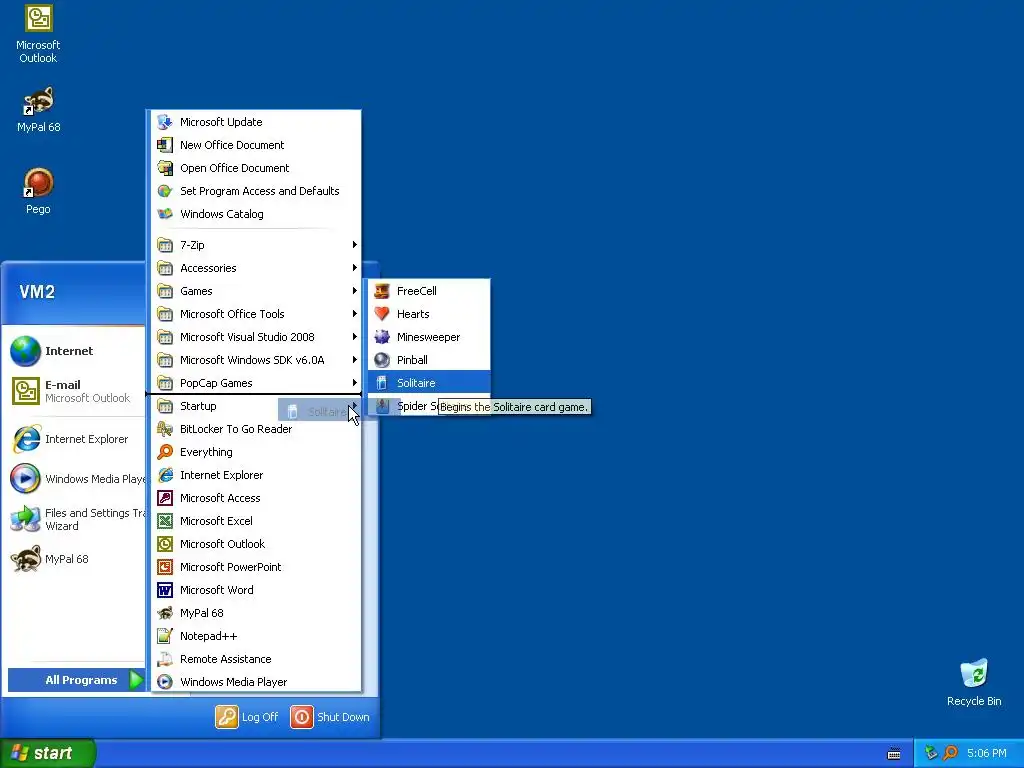The height and width of the screenshot is (768, 1024).
Task: Select Windows Media Player in All Programs
Action: (x=256, y=682)
